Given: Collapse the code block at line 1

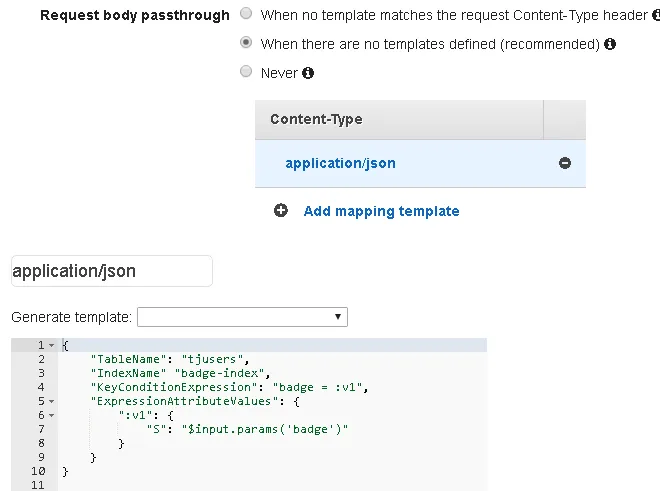Looking at the screenshot, I should (x=51, y=346).
